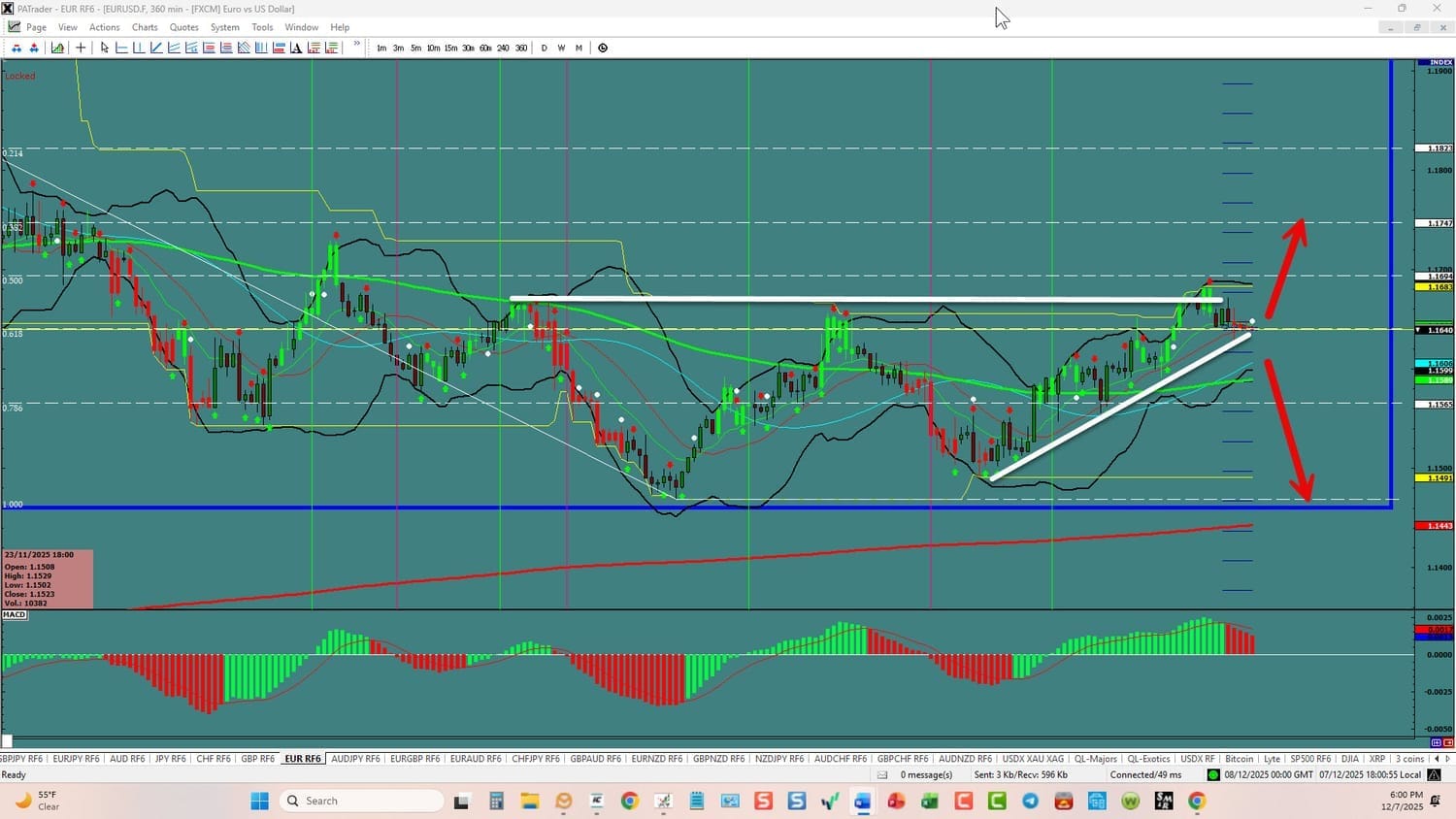Select the text annotation 'A' tool
1456x819 pixels.
[296, 48]
